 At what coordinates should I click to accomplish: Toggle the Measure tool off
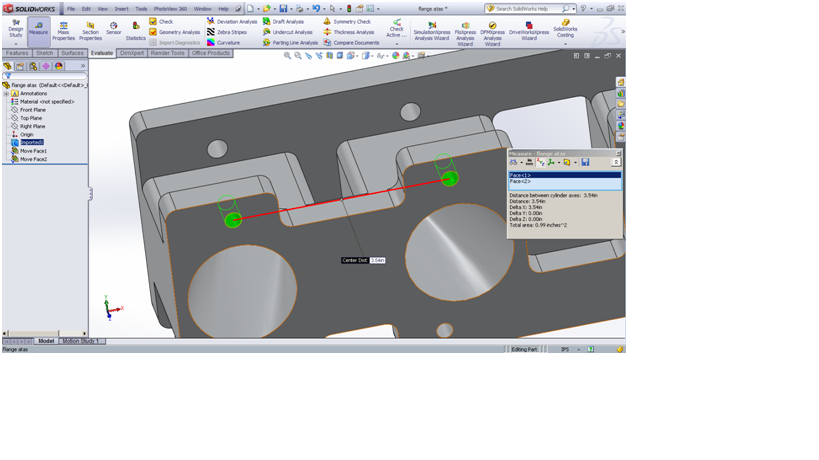pos(38,28)
